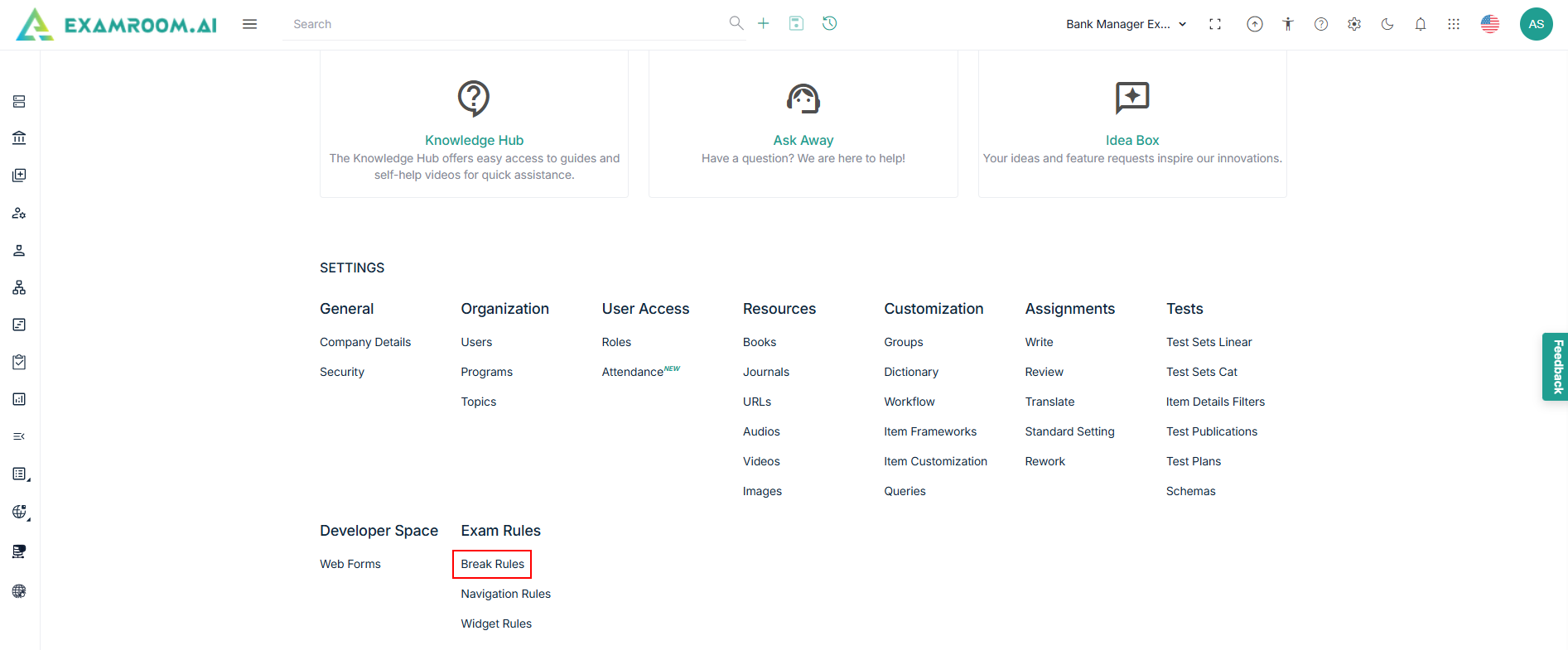Open the Programs link

pos(487,372)
